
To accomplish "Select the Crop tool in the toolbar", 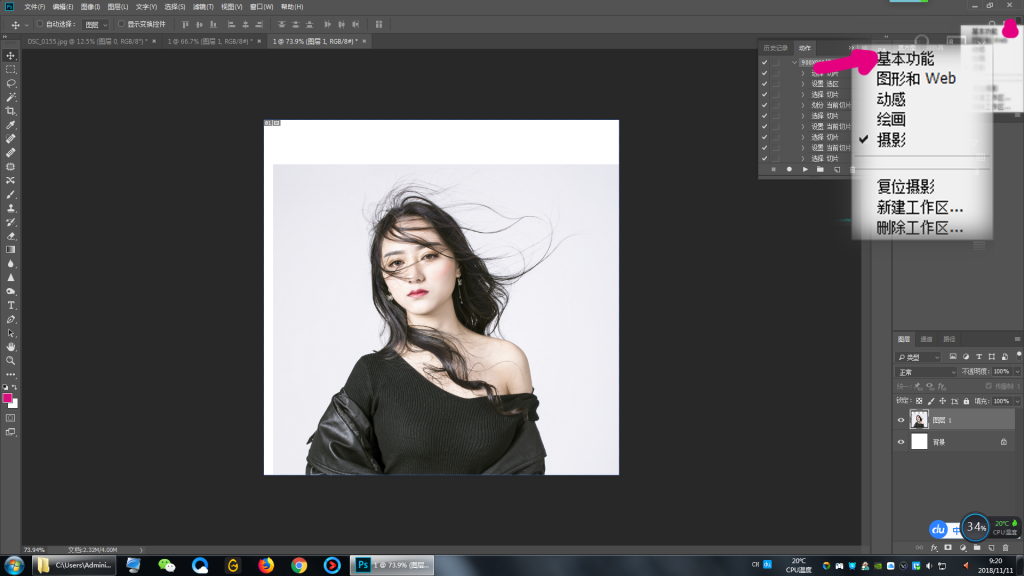I will tap(11, 111).
